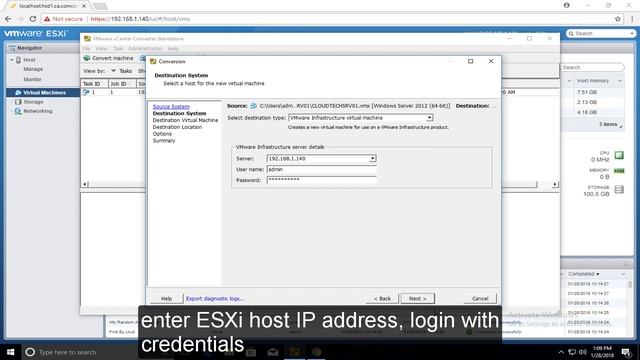Go back in the browser

pos(8,19)
